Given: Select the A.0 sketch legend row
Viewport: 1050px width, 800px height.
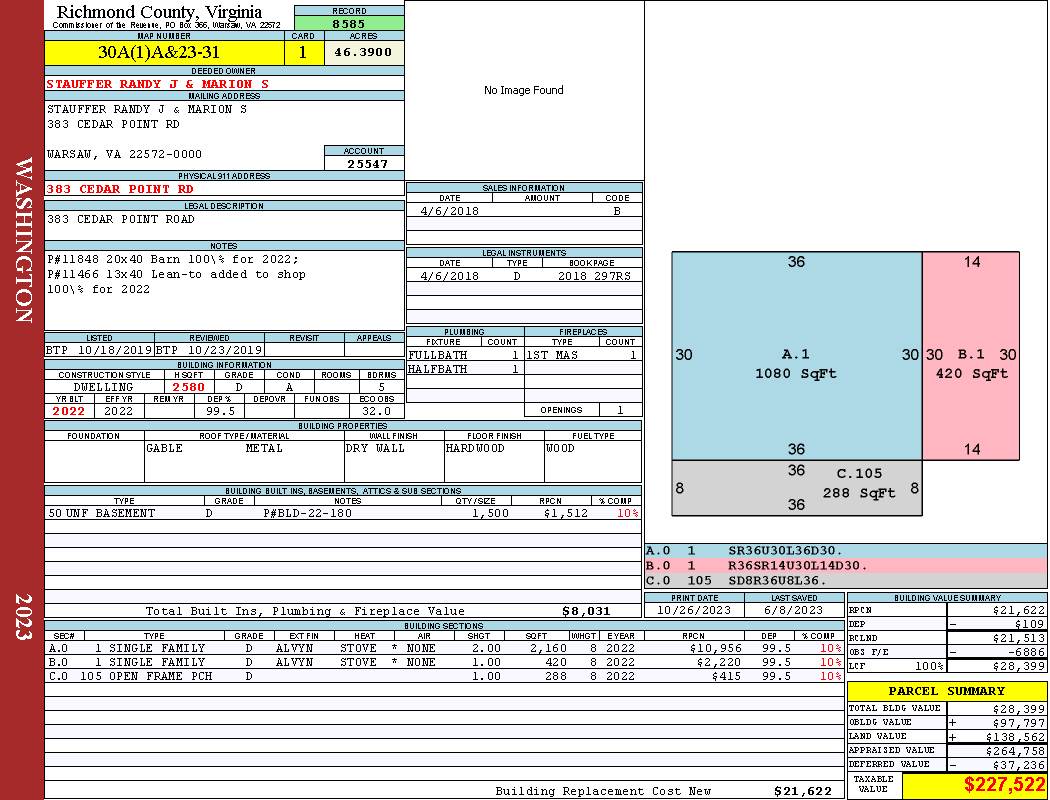Looking at the screenshot, I should click(845, 550).
